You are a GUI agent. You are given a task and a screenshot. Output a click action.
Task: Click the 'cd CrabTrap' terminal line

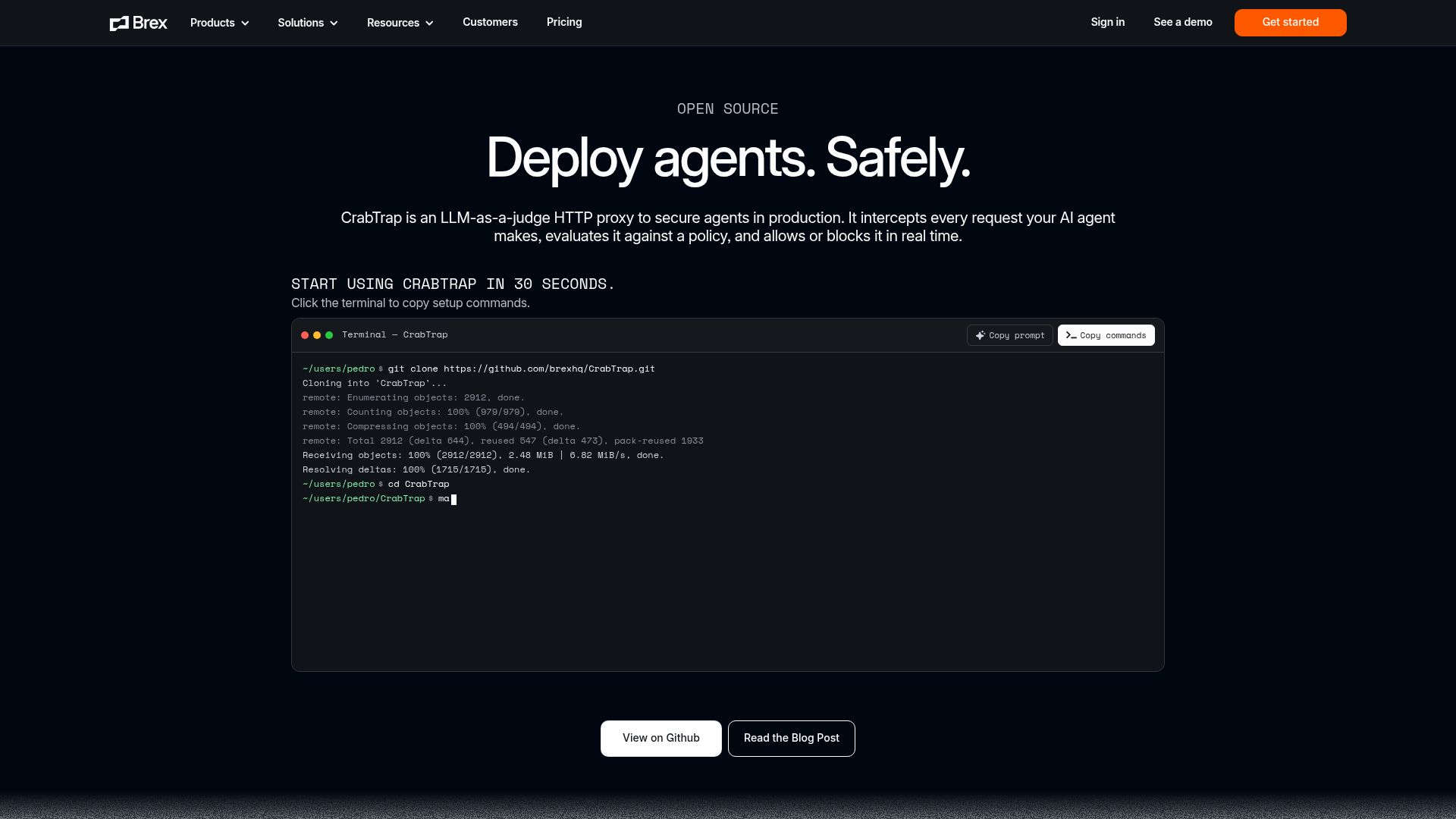[375, 484]
